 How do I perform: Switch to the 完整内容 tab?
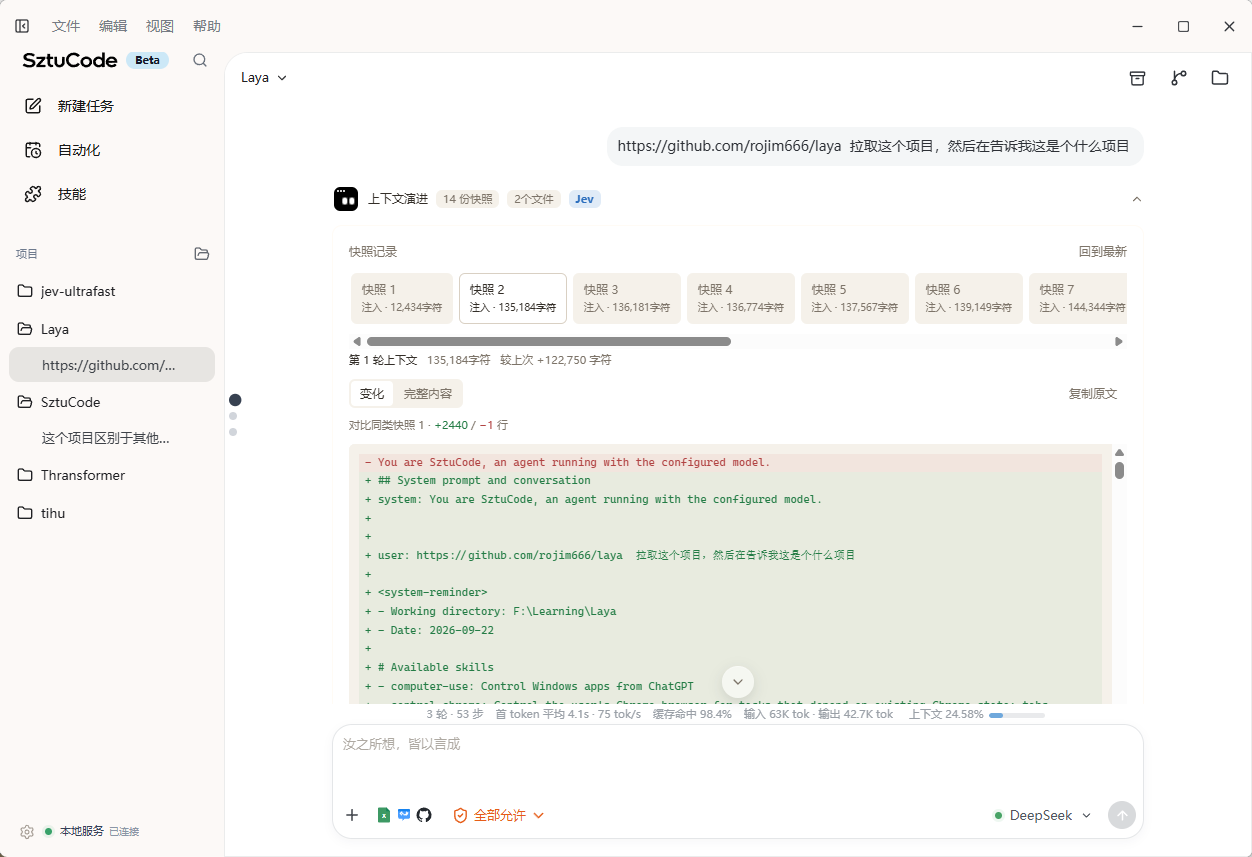click(428, 394)
